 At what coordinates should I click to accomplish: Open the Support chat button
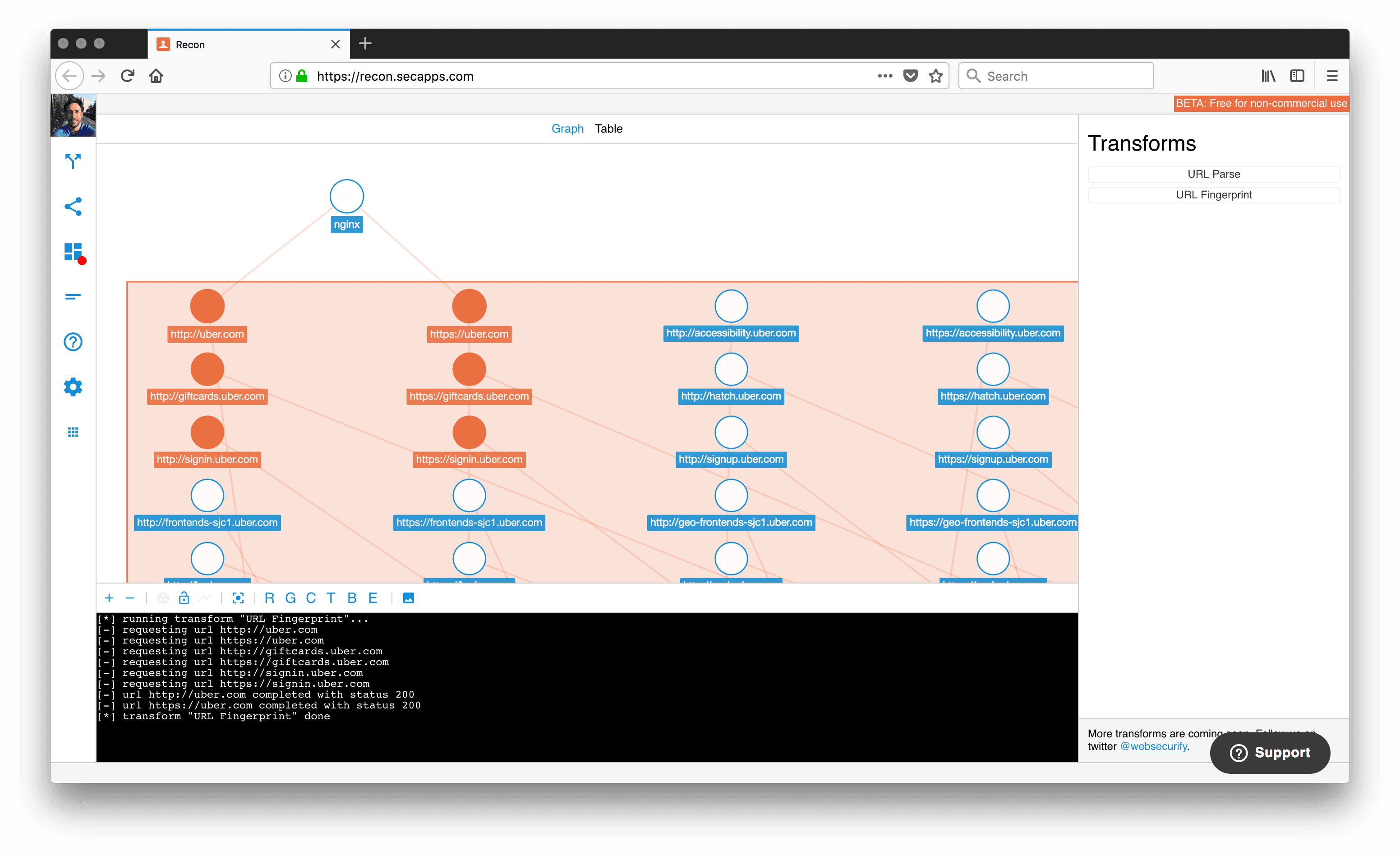click(1269, 752)
